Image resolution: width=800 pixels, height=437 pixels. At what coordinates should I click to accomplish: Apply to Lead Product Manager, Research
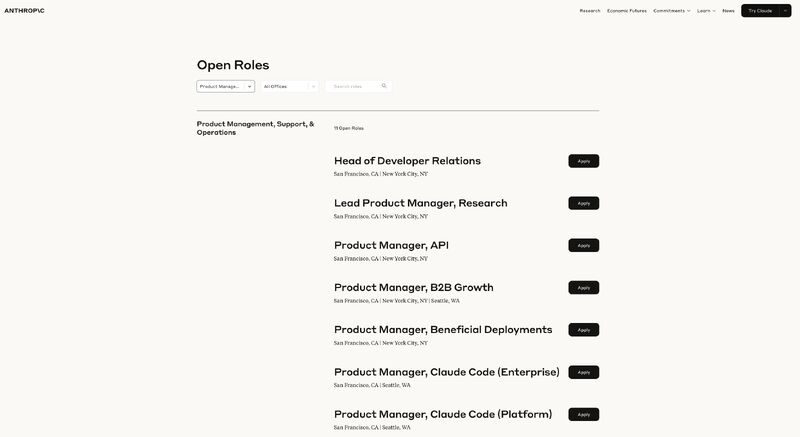point(584,203)
